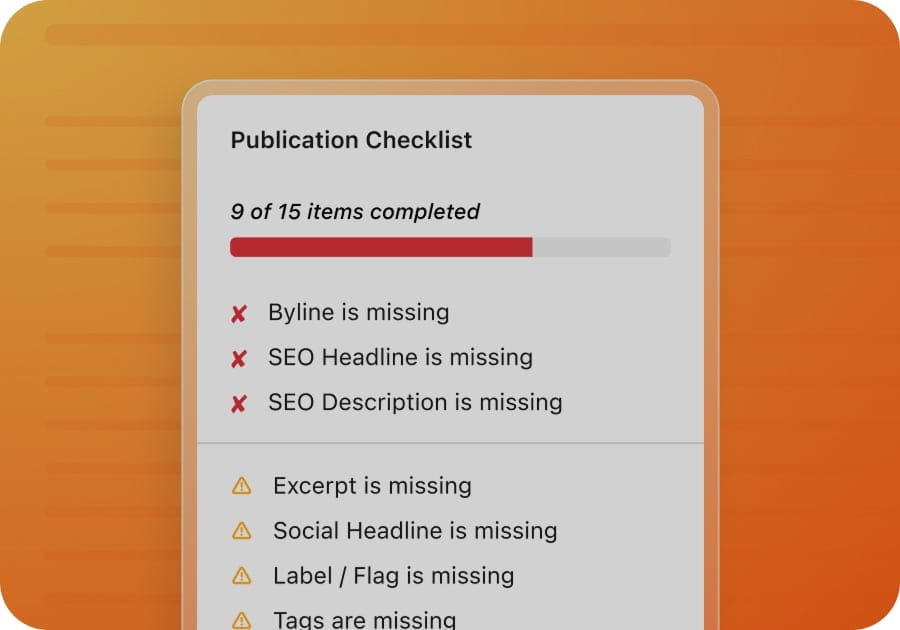
Task: Click the warning icon beside Tags are missing
Action: pos(241,620)
